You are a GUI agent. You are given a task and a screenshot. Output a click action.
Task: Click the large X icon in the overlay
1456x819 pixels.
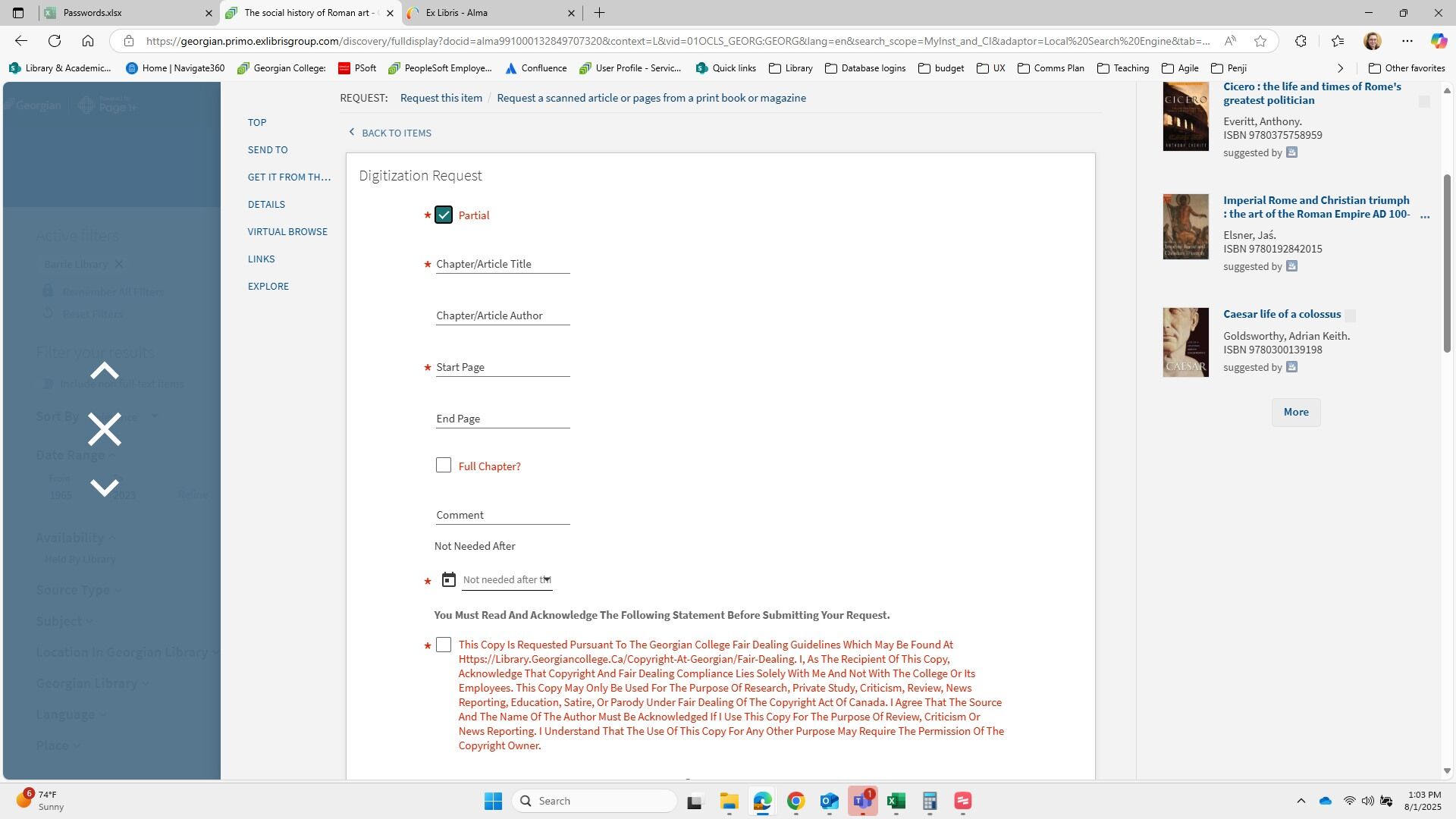pyautogui.click(x=105, y=429)
